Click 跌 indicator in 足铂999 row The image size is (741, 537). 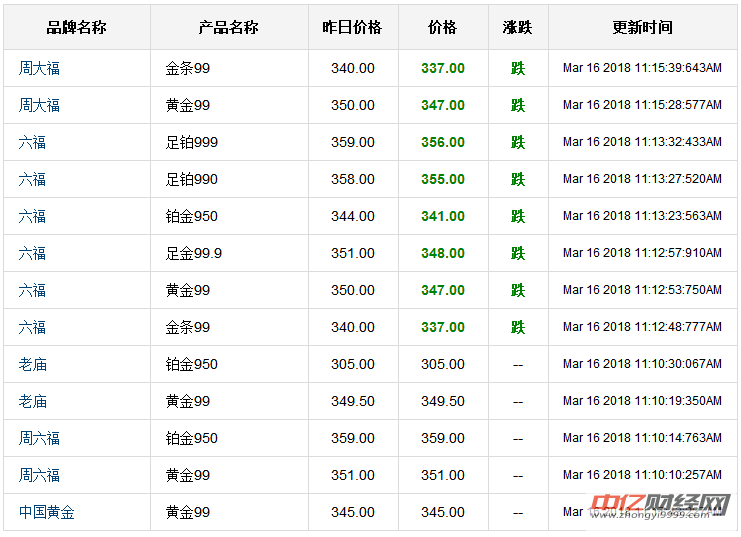point(518,142)
